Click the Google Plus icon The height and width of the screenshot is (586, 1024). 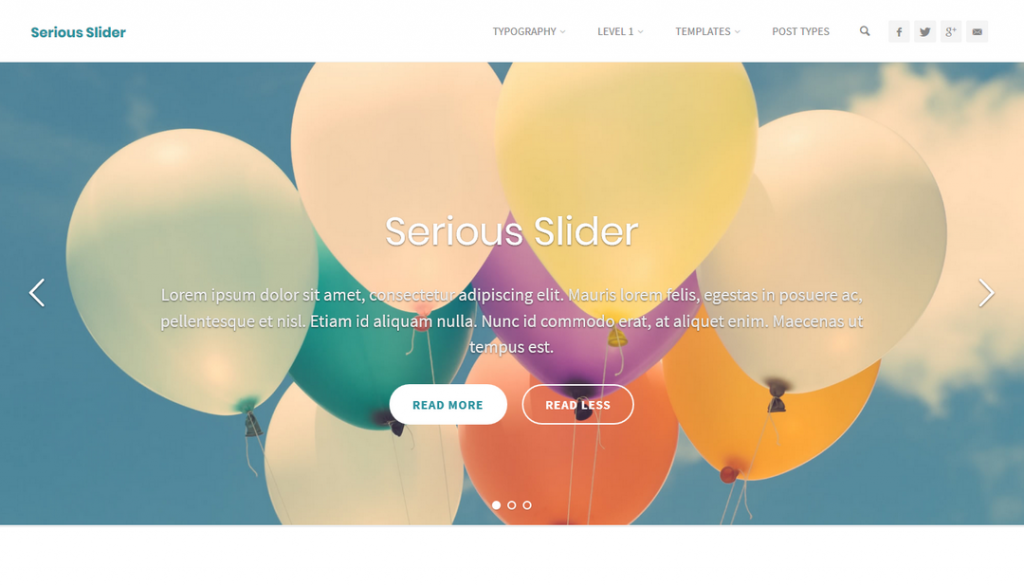[951, 31]
